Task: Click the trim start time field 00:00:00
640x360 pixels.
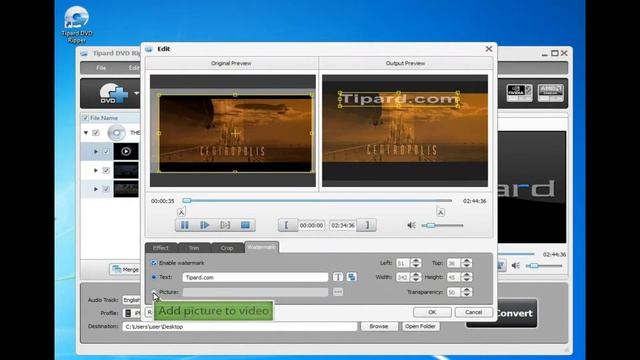Action: [311, 225]
